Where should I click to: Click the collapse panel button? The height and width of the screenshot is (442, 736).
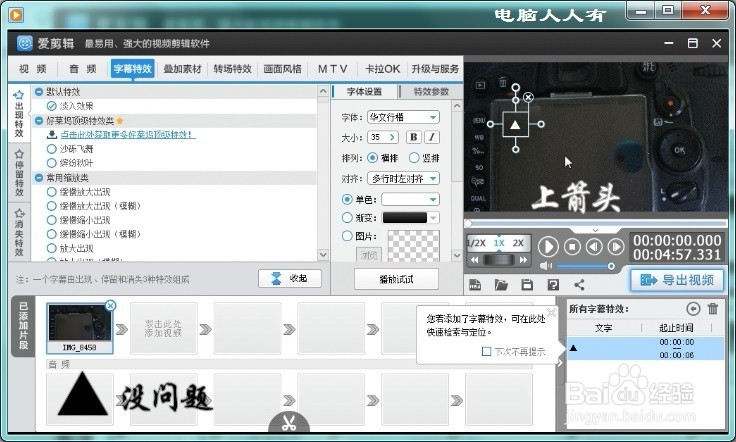click(x=290, y=278)
